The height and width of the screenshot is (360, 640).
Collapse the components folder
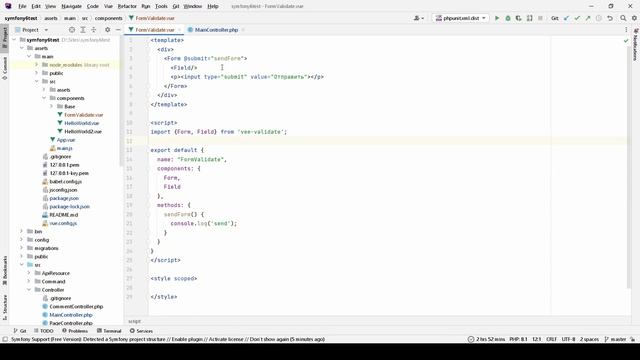pyautogui.click(x=44, y=98)
